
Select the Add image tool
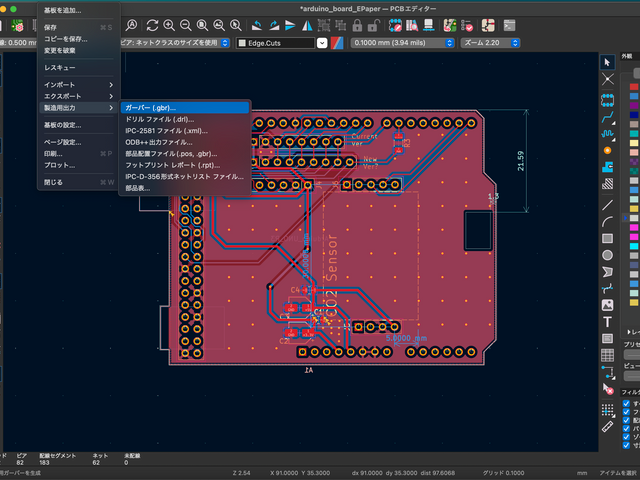coord(607,304)
